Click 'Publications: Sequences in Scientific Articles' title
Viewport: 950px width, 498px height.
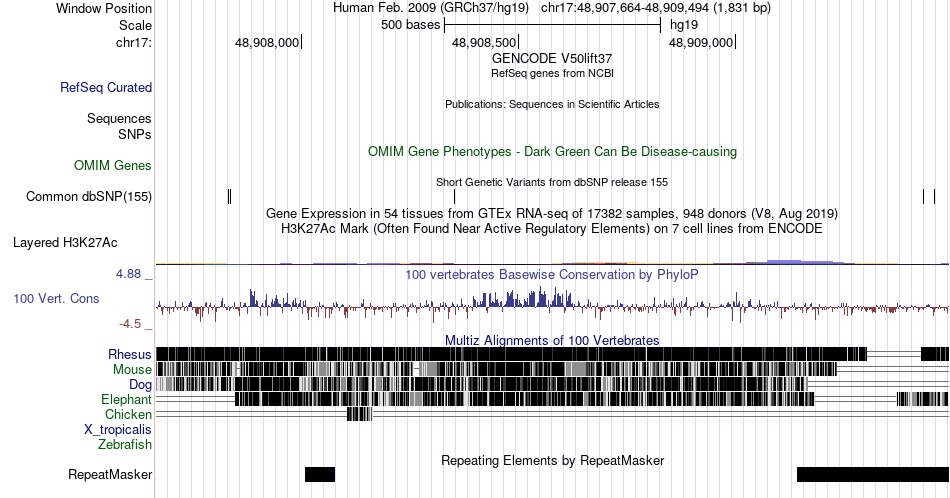(x=552, y=104)
